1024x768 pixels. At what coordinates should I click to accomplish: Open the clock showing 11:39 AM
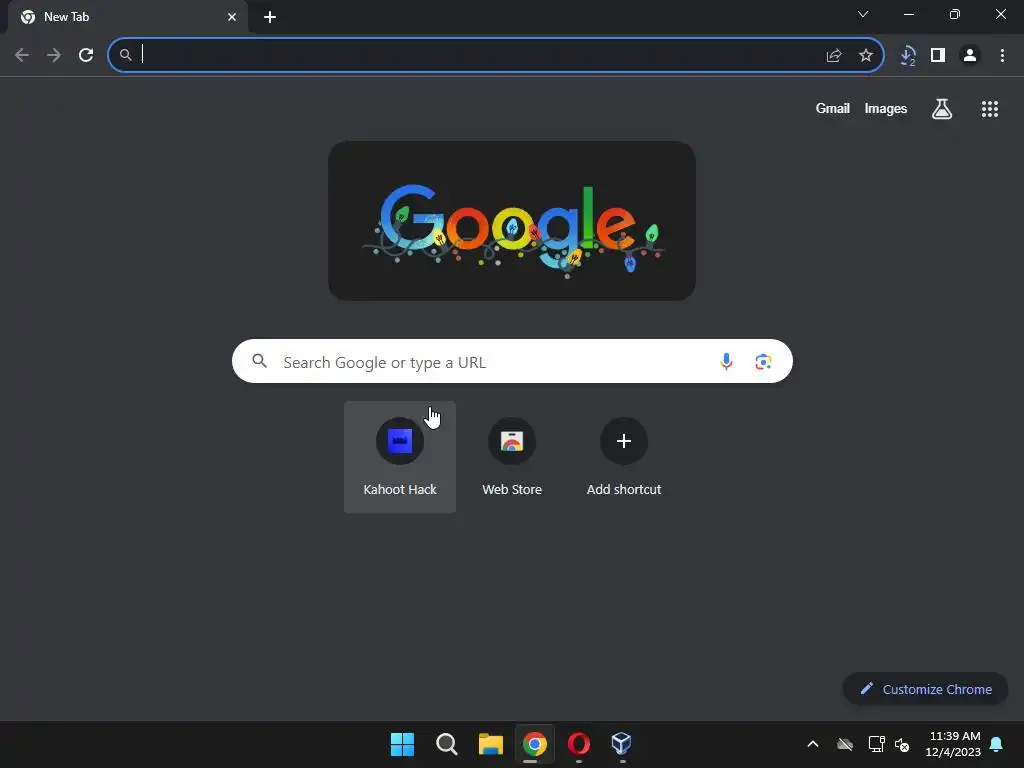pyautogui.click(x=953, y=744)
